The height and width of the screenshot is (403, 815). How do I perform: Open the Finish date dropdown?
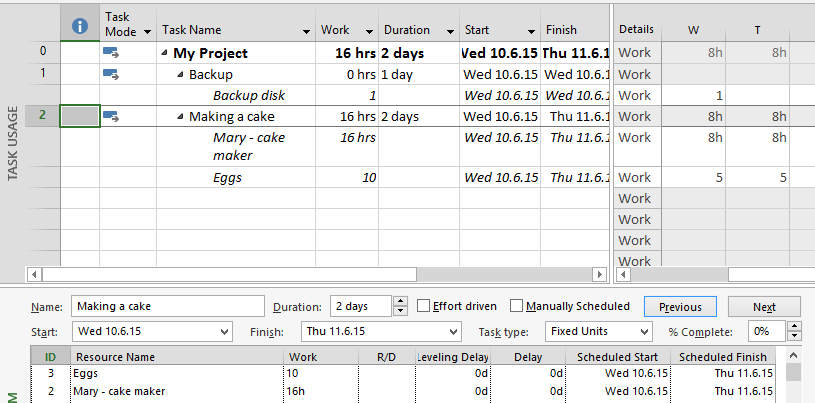click(452, 331)
